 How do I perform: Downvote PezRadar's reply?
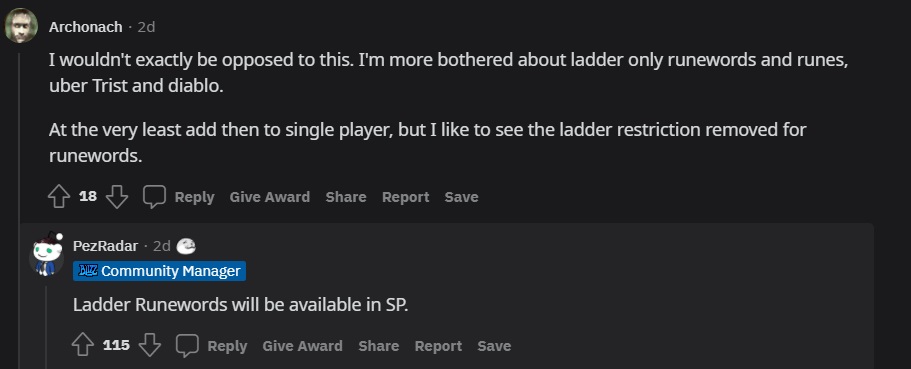150,346
